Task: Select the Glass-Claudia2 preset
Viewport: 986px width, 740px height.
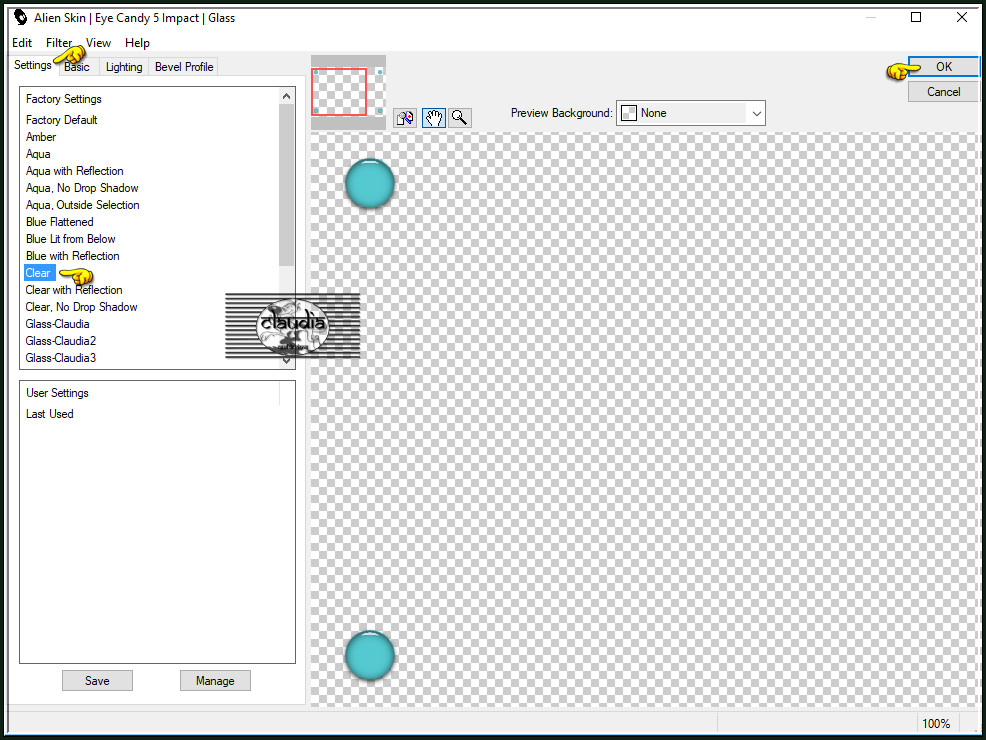Action: click(x=61, y=341)
